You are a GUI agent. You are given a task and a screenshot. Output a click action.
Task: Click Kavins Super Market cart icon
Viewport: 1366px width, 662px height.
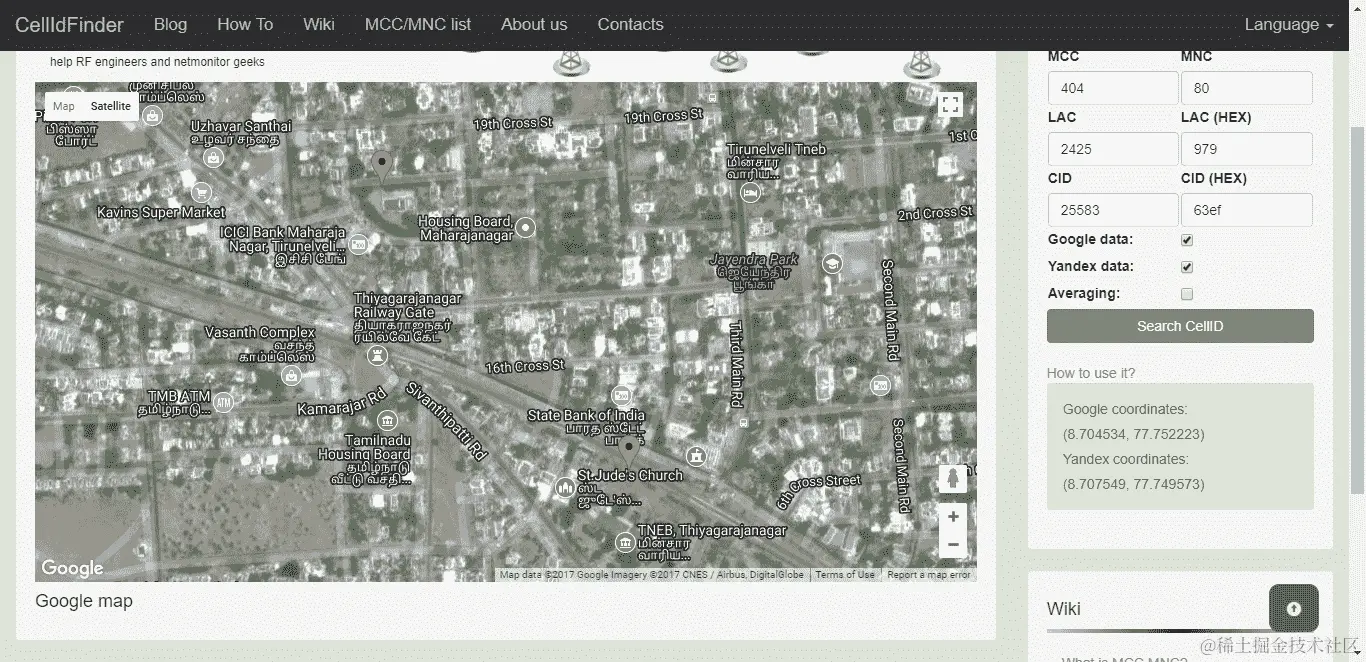(201, 192)
